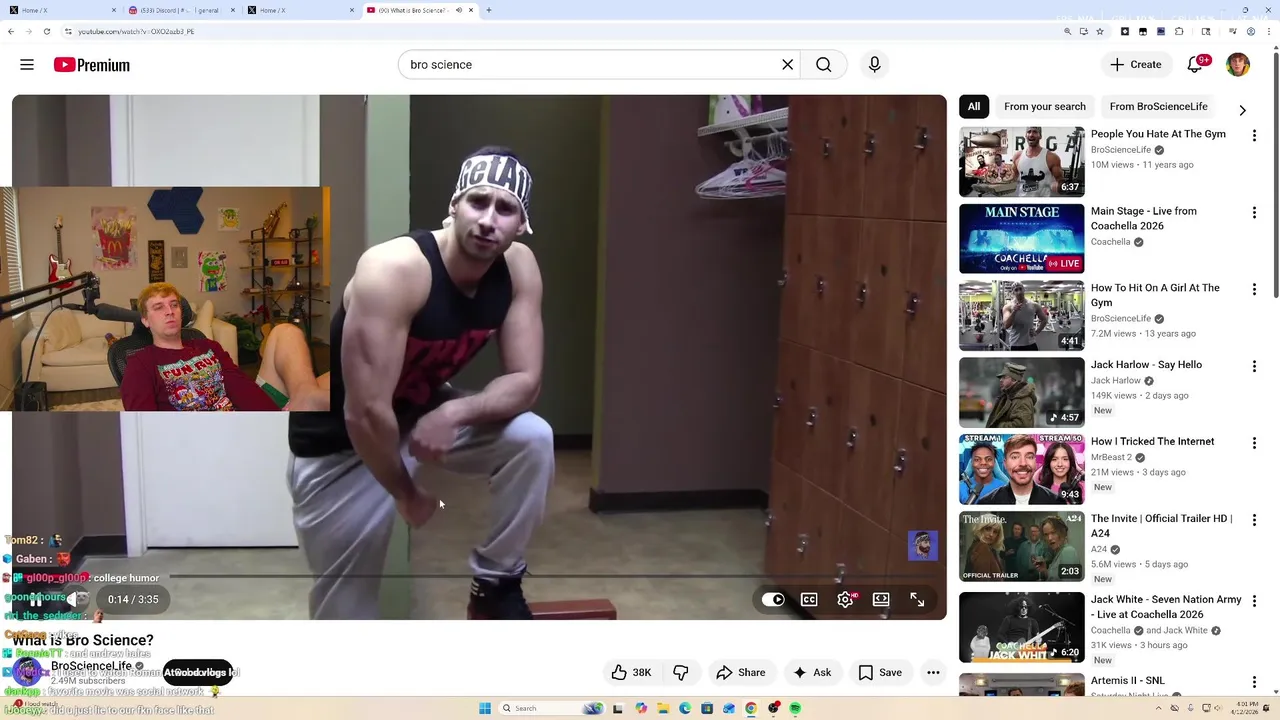Switch to theater mode
Image resolution: width=1280 pixels, height=720 pixels.
(881, 600)
